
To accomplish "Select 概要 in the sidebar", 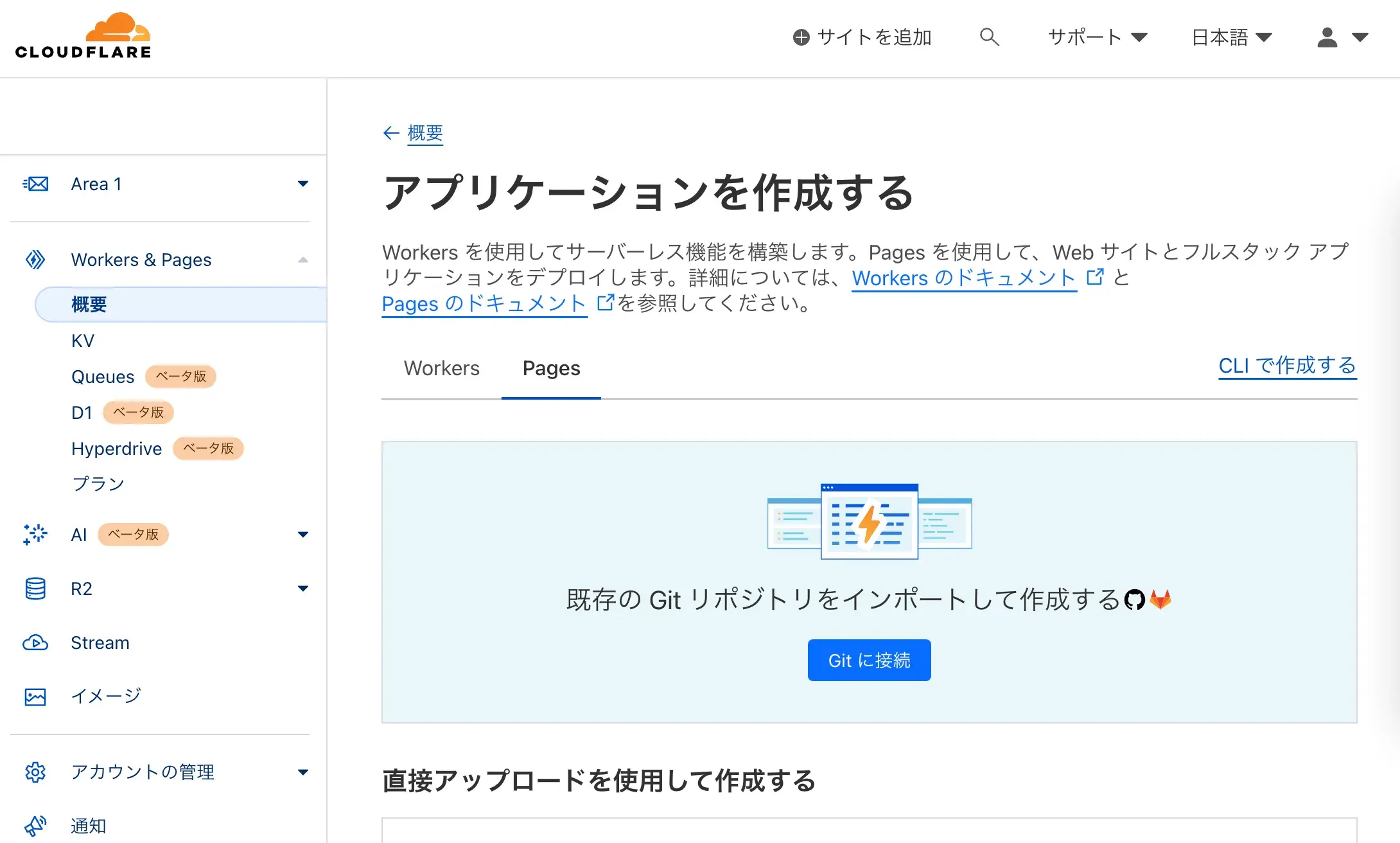I will point(90,304).
